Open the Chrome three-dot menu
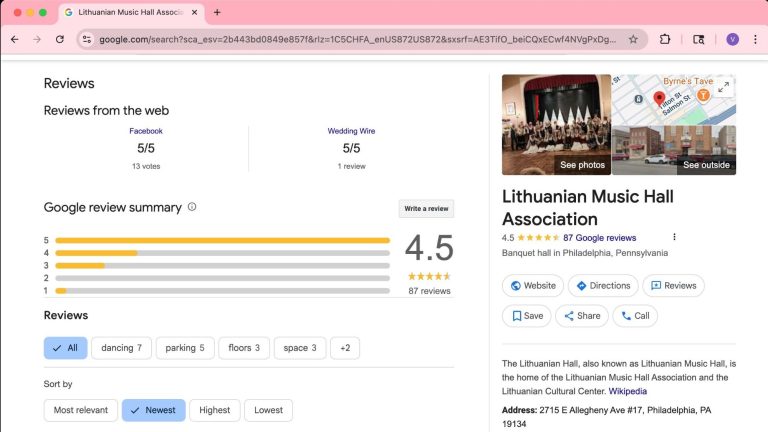The height and width of the screenshot is (432, 768). click(x=755, y=40)
